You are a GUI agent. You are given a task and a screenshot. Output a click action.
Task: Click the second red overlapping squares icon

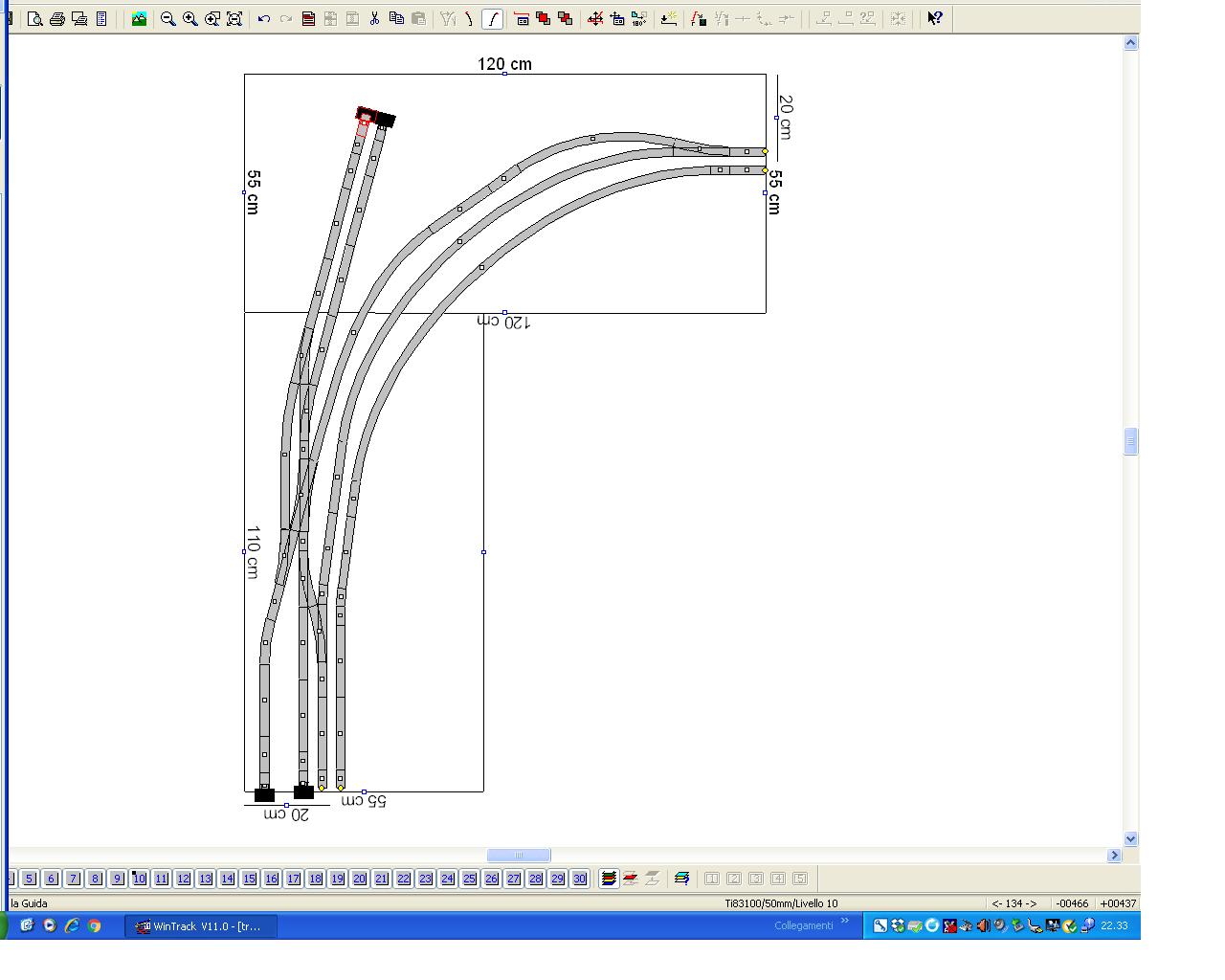(566, 18)
